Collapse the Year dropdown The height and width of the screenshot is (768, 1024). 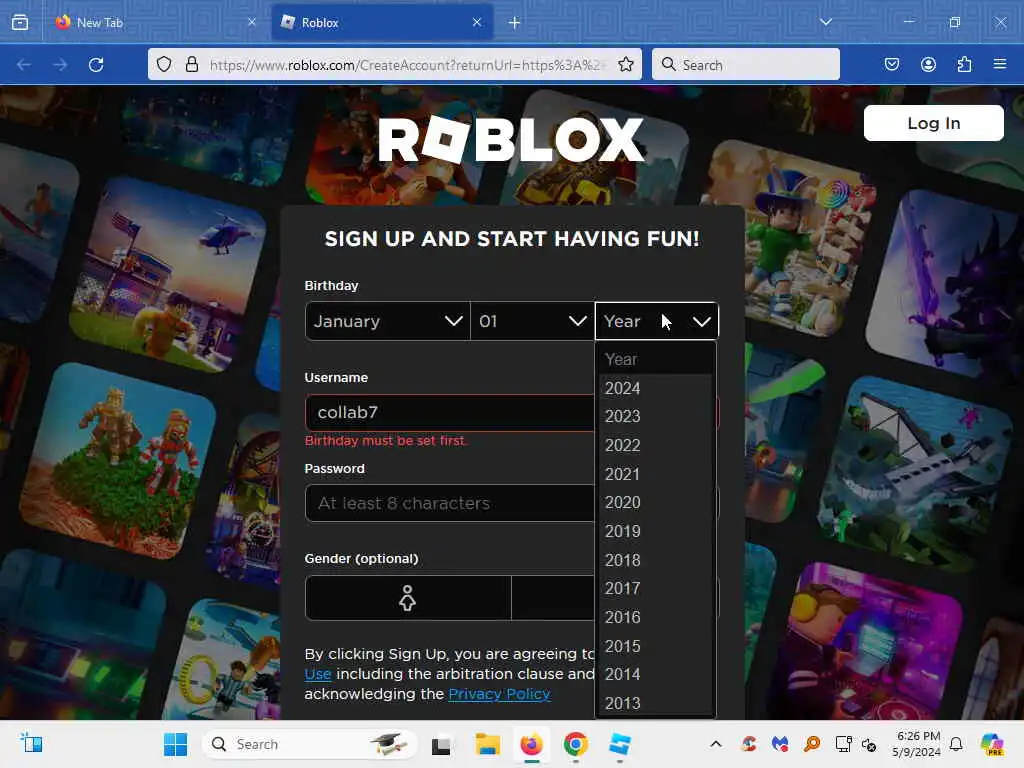(x=657, y=321)
